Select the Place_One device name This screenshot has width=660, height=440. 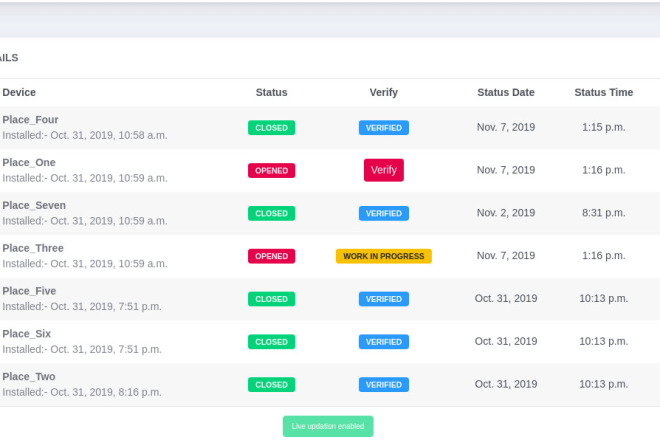click(x=29, y=163)
